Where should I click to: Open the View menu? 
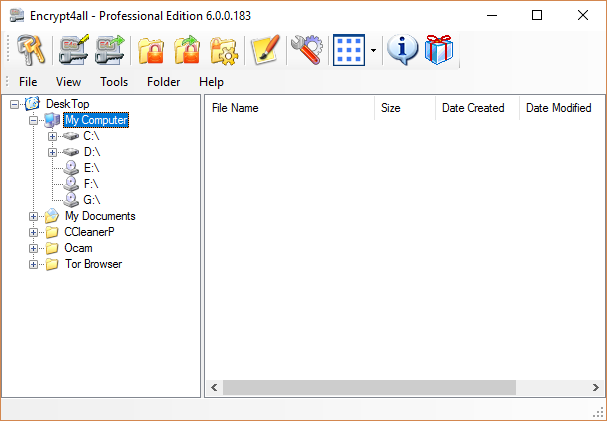click(x=68, y=82)
